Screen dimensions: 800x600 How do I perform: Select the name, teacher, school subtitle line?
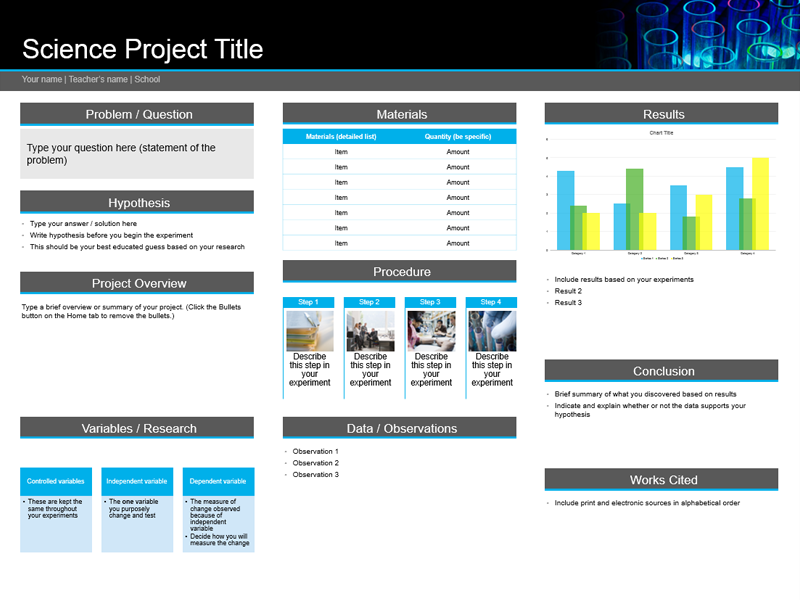[91, 79]
